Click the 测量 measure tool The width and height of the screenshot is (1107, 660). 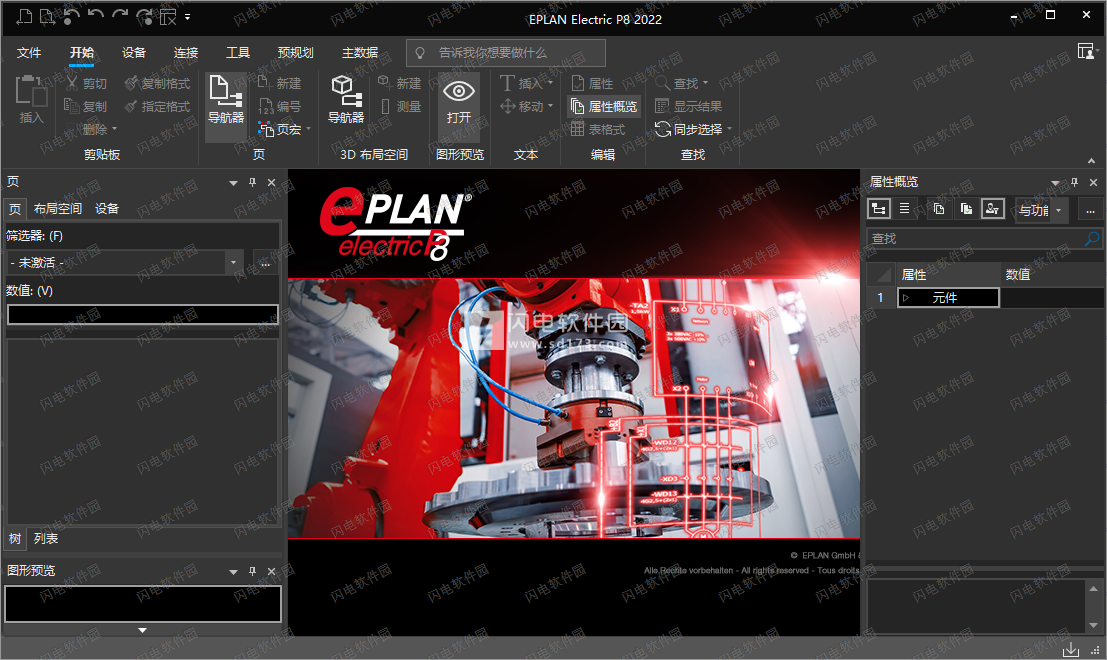pos(400,106)
